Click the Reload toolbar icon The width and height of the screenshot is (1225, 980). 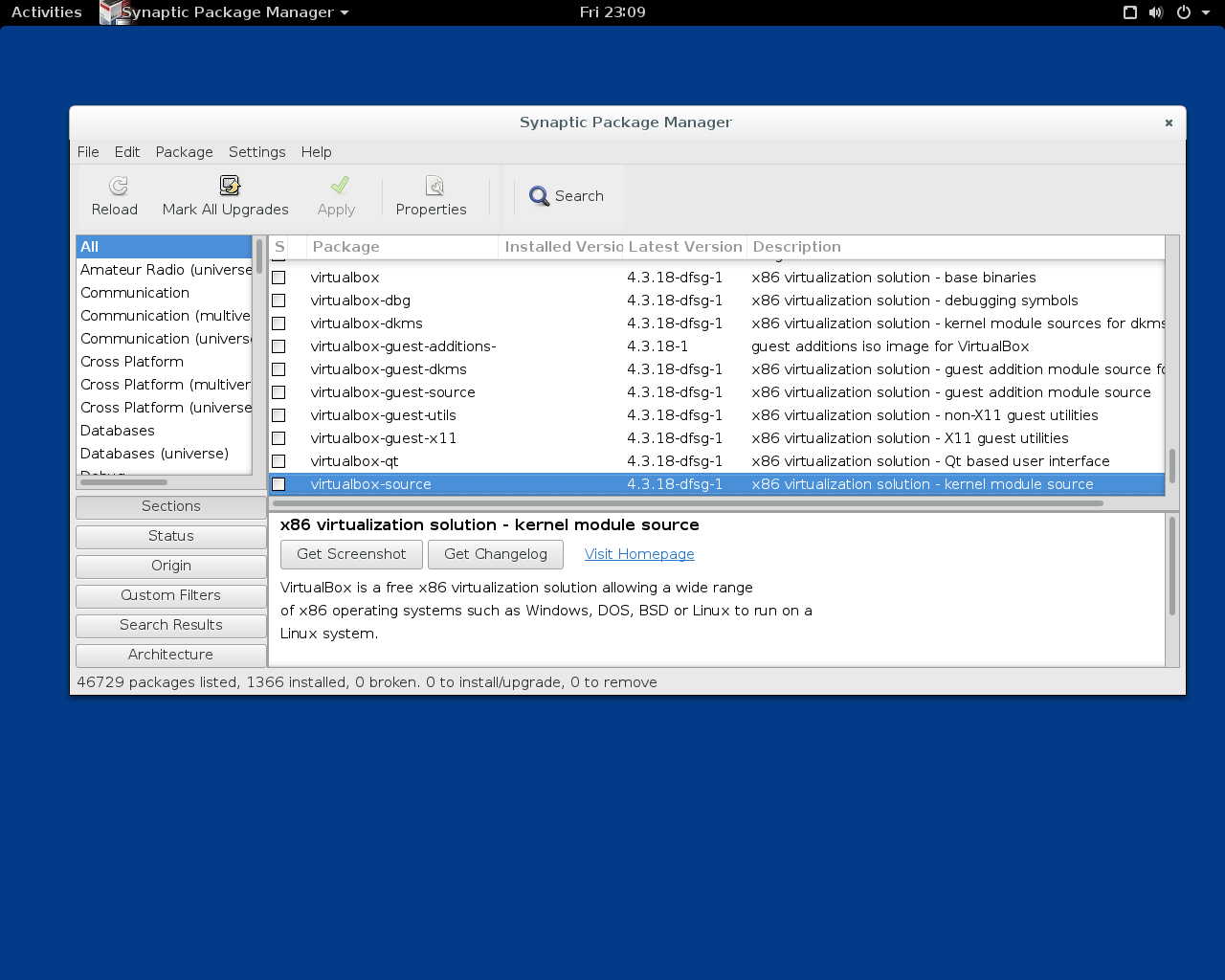(x=118, y=186)
